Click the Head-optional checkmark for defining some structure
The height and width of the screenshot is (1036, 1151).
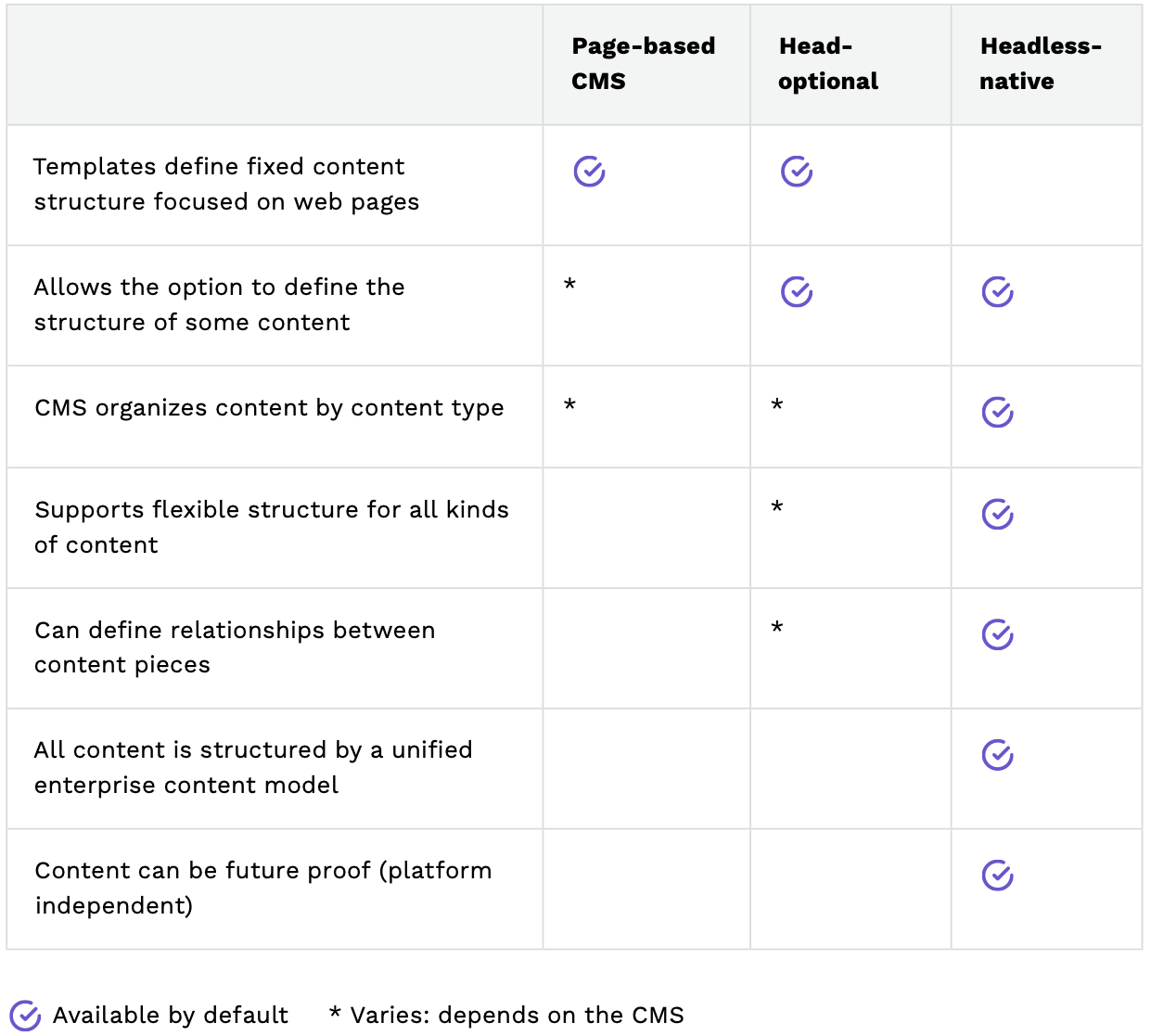pos(796,292)
